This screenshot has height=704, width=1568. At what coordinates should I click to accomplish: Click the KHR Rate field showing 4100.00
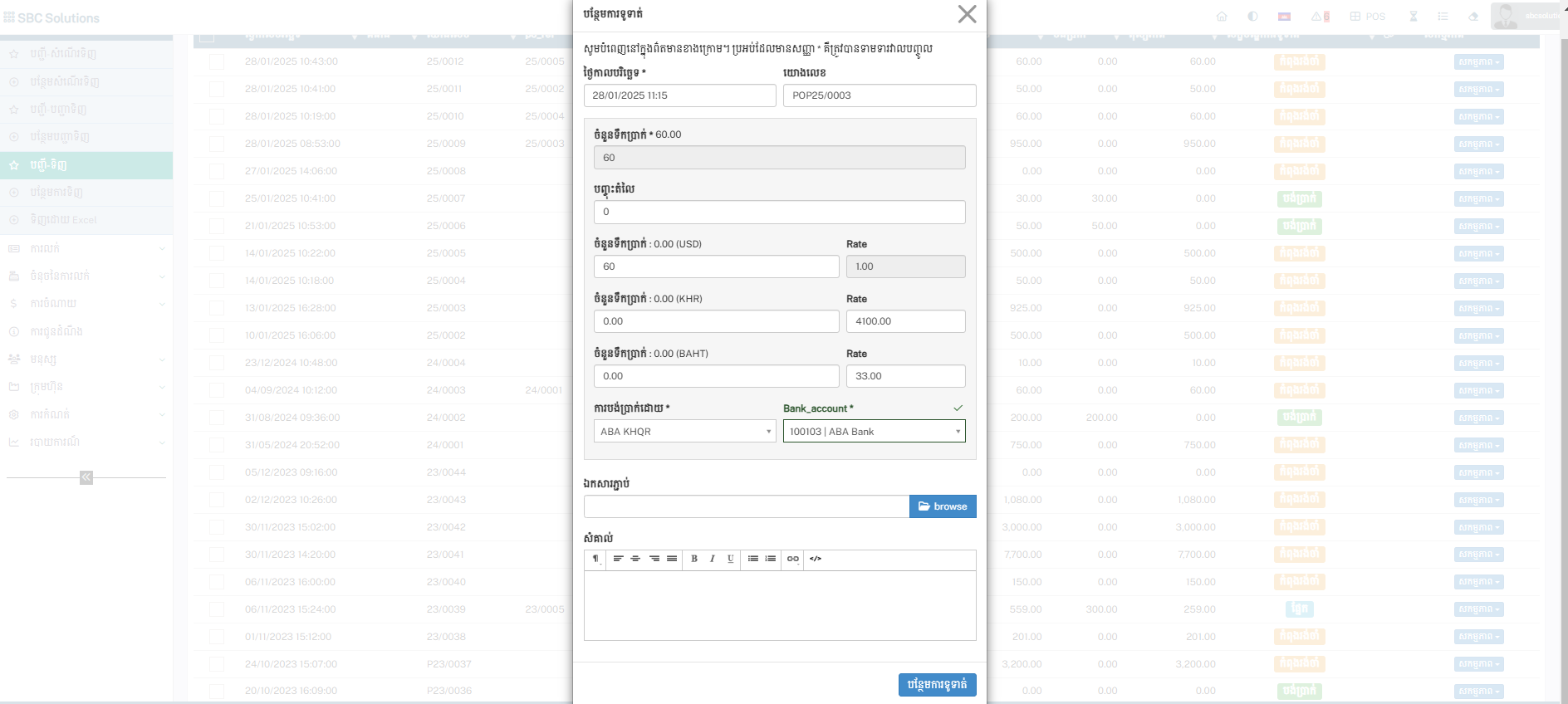(905, 321)
